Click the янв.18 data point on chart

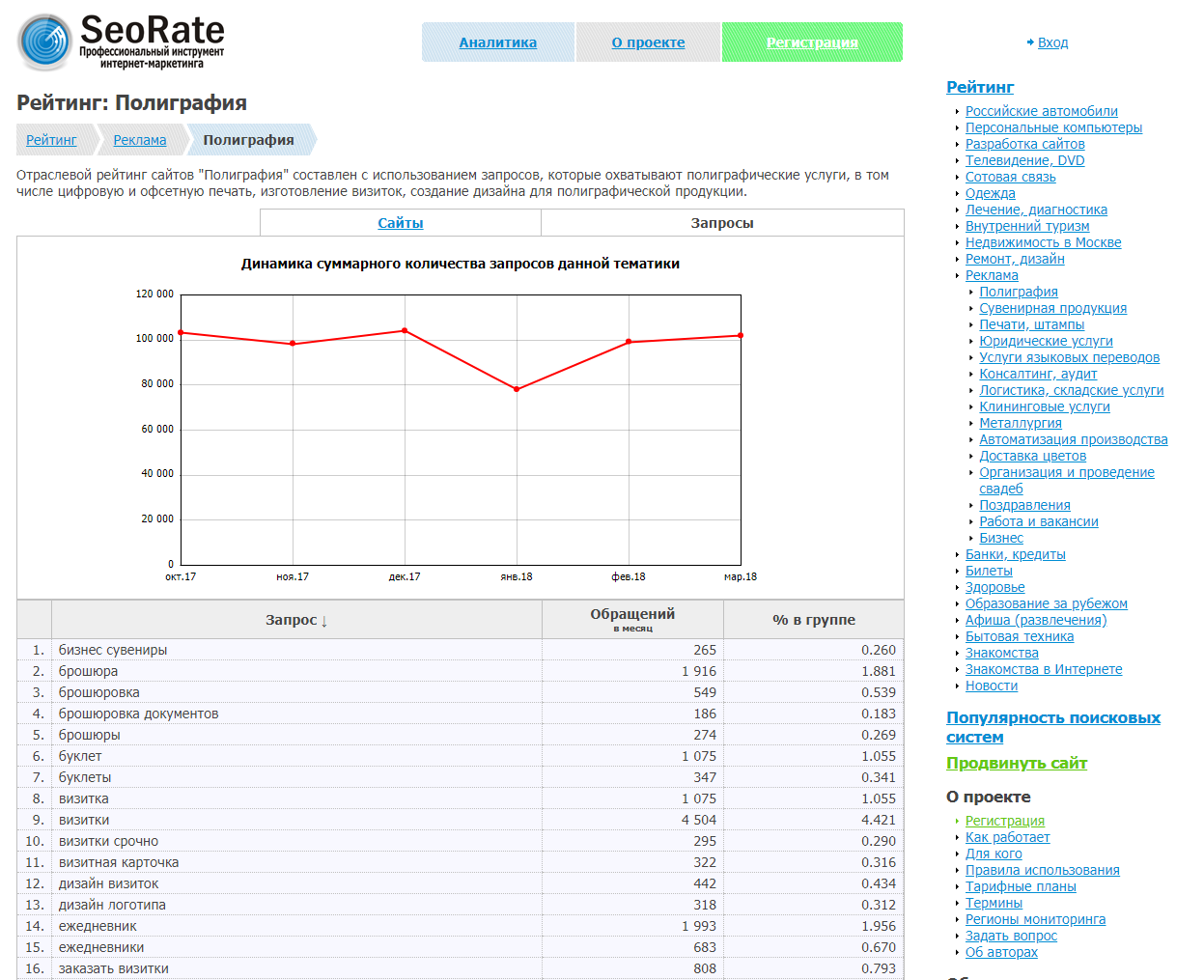tap(517, 389)
